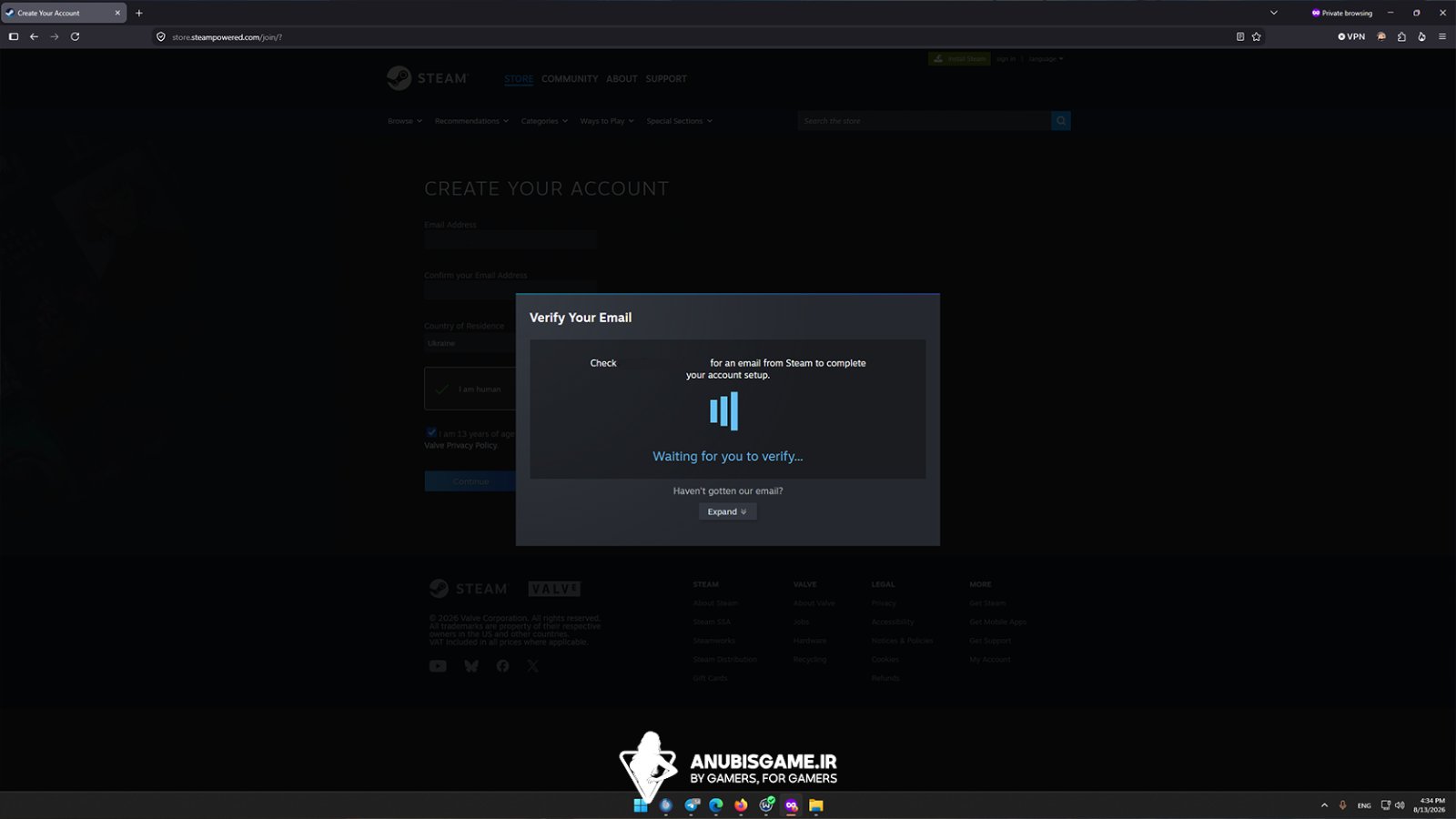
Task: Click the Email Address input field
Action: [x=511, y=240]
